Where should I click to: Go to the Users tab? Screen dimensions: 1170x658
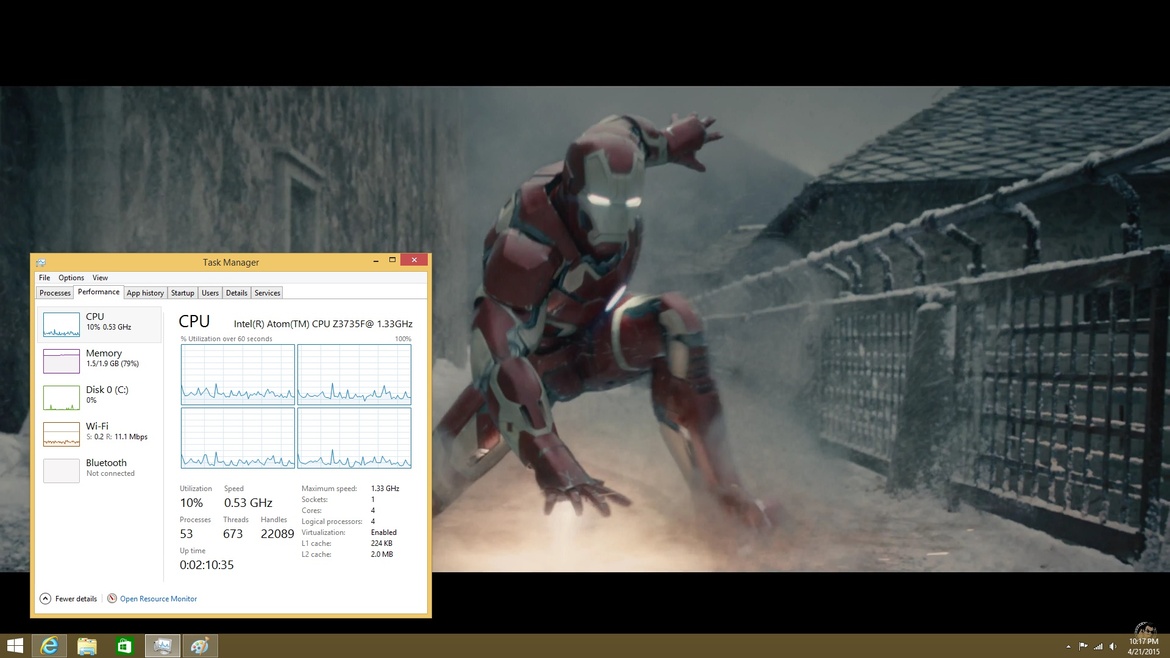210,293
